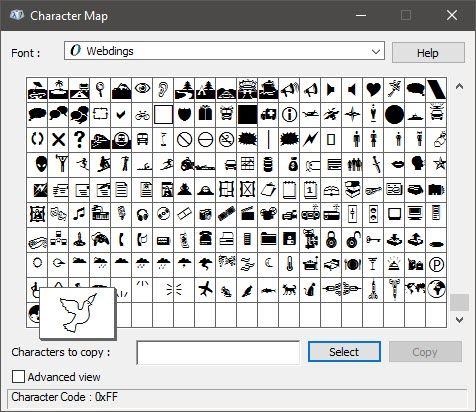
Task: Open the Webdings font dropdown
Action: (x=224, y=51)
